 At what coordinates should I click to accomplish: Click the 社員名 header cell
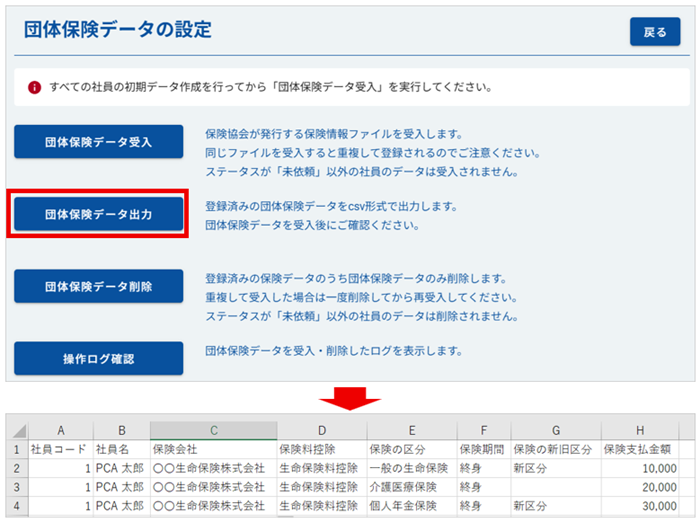tap(122, 449)
